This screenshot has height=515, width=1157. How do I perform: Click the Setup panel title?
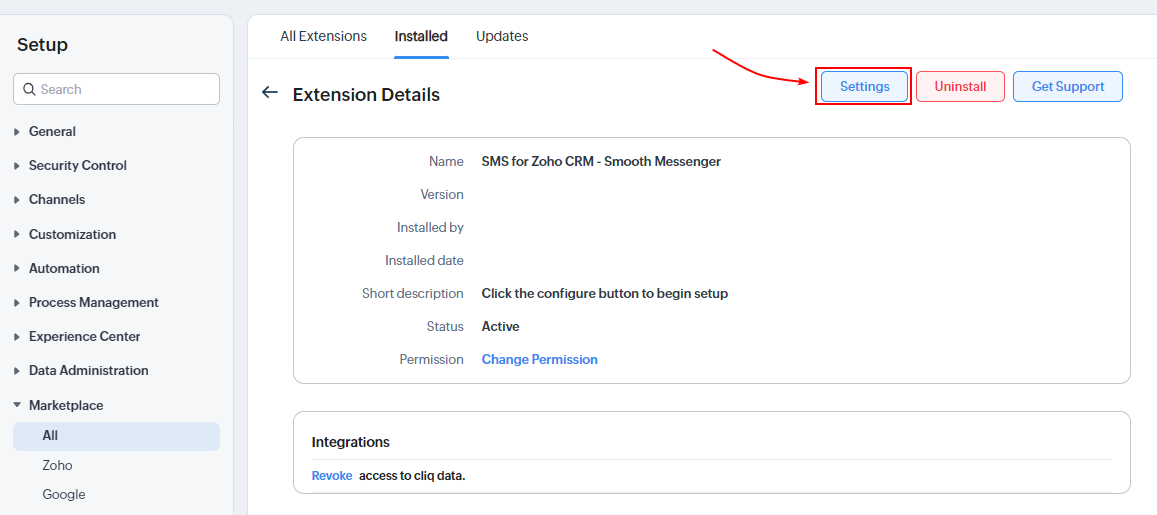42,44
